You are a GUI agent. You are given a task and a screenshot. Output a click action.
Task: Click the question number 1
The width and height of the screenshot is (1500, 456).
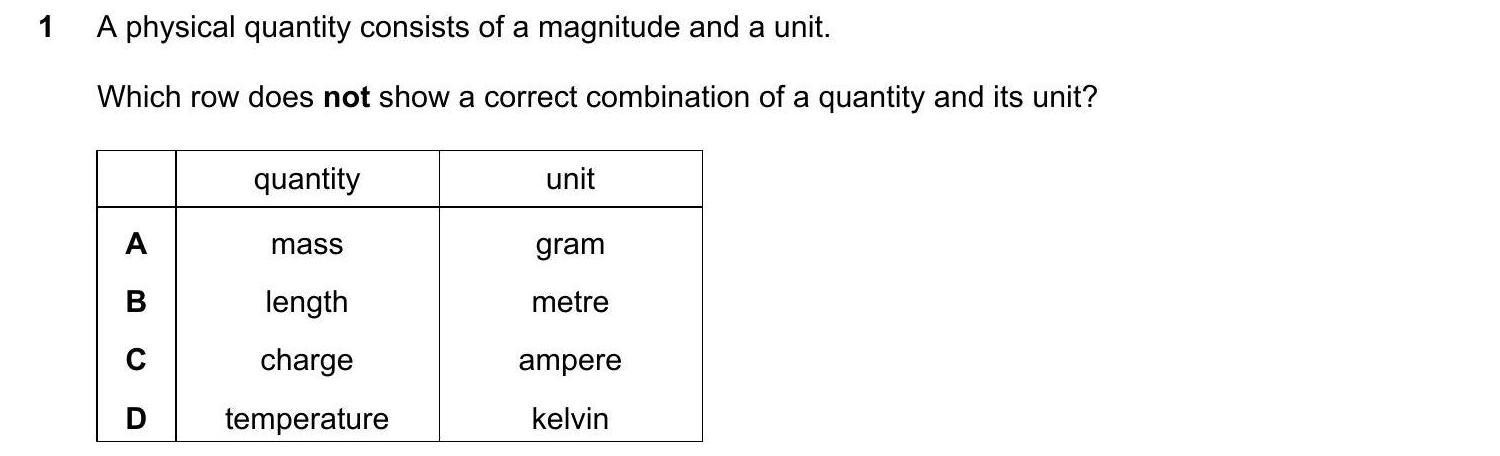pos(45,27)
